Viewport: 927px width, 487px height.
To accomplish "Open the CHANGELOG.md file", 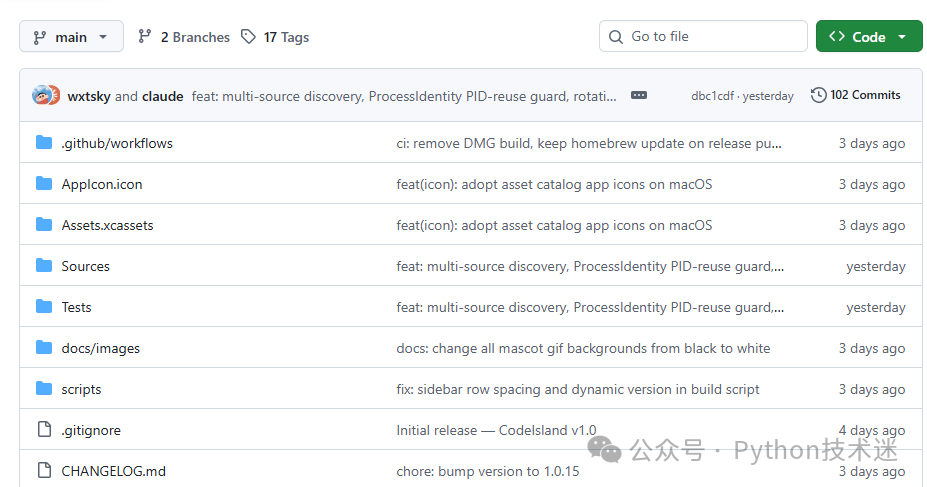I will point(114,472).
